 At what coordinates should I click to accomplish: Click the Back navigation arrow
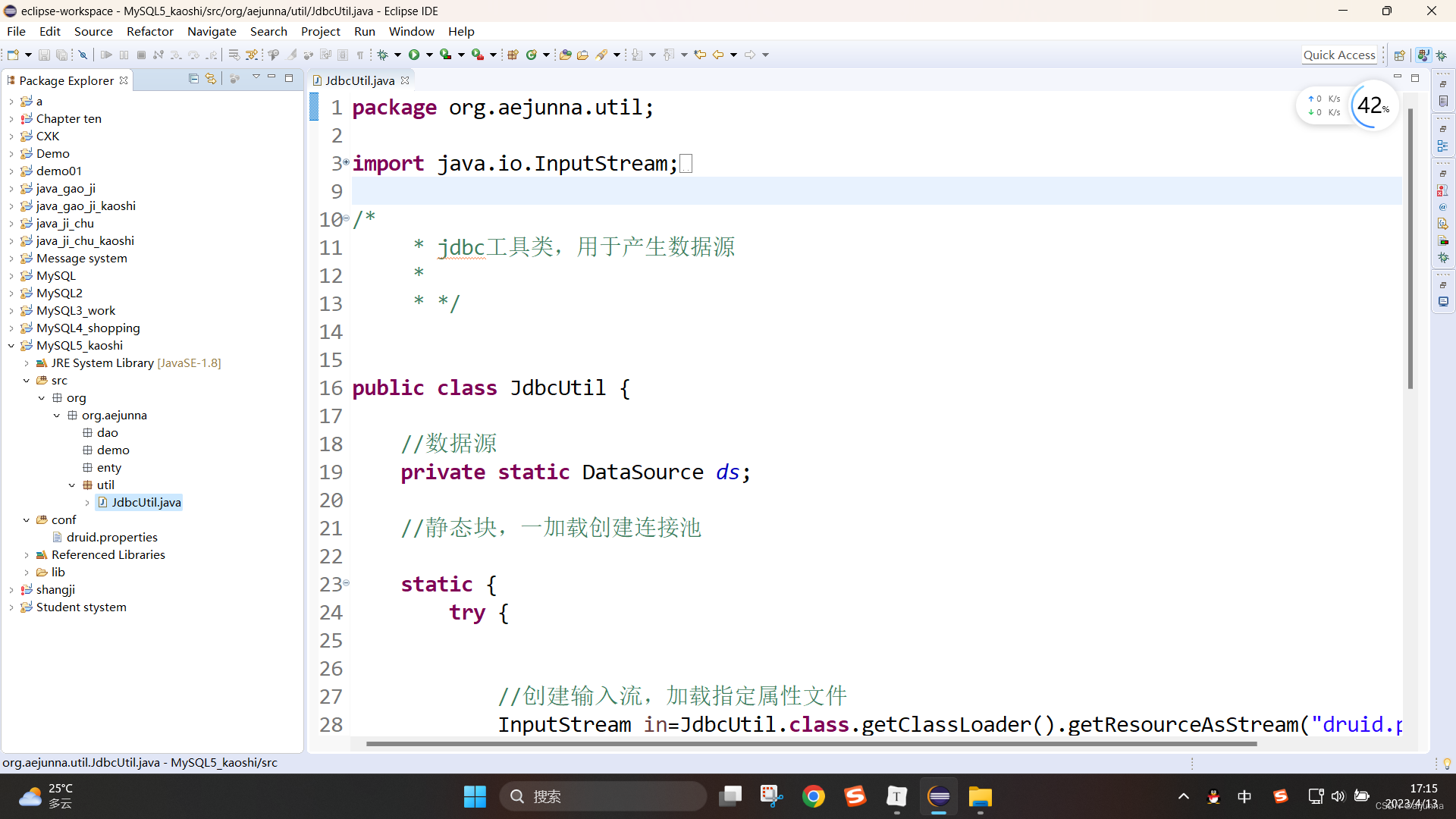tap(718, 55)
